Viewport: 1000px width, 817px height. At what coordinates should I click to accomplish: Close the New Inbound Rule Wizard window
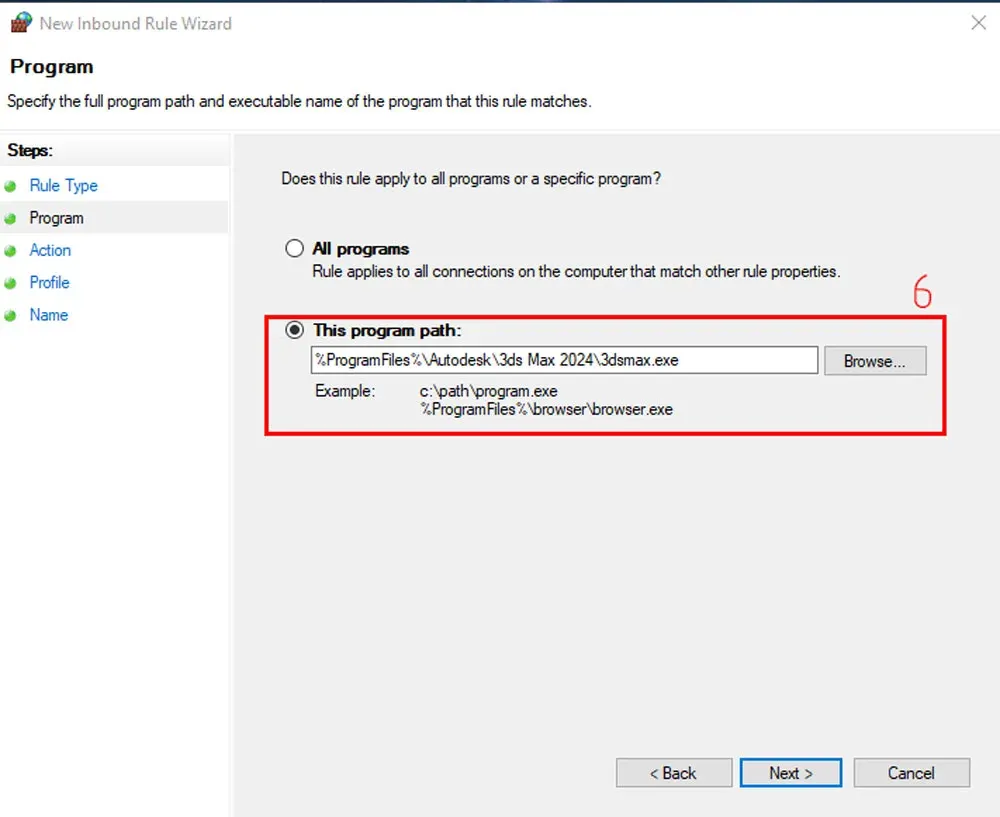tap(978, 23)
